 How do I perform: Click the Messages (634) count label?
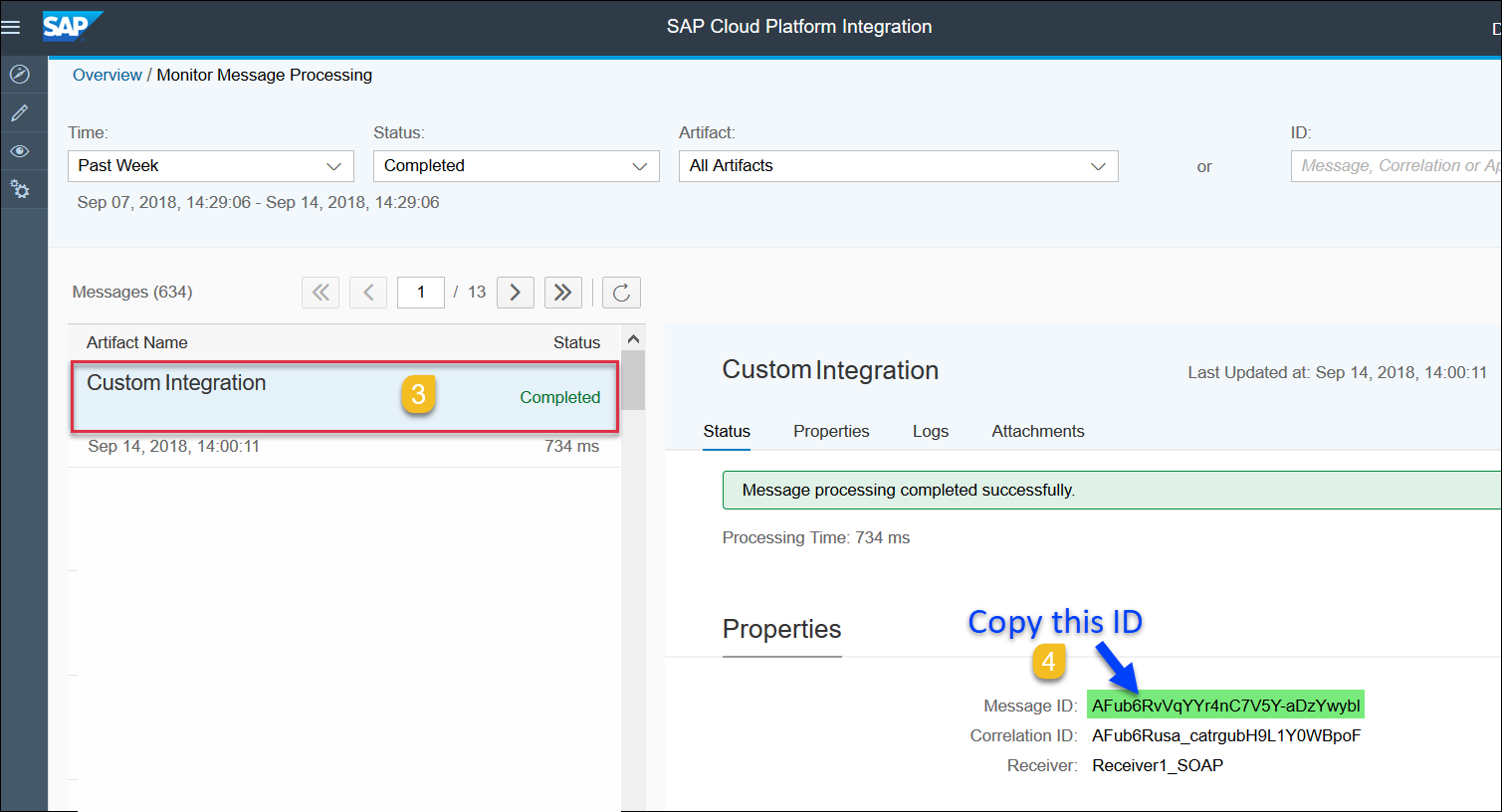(132, 292)
